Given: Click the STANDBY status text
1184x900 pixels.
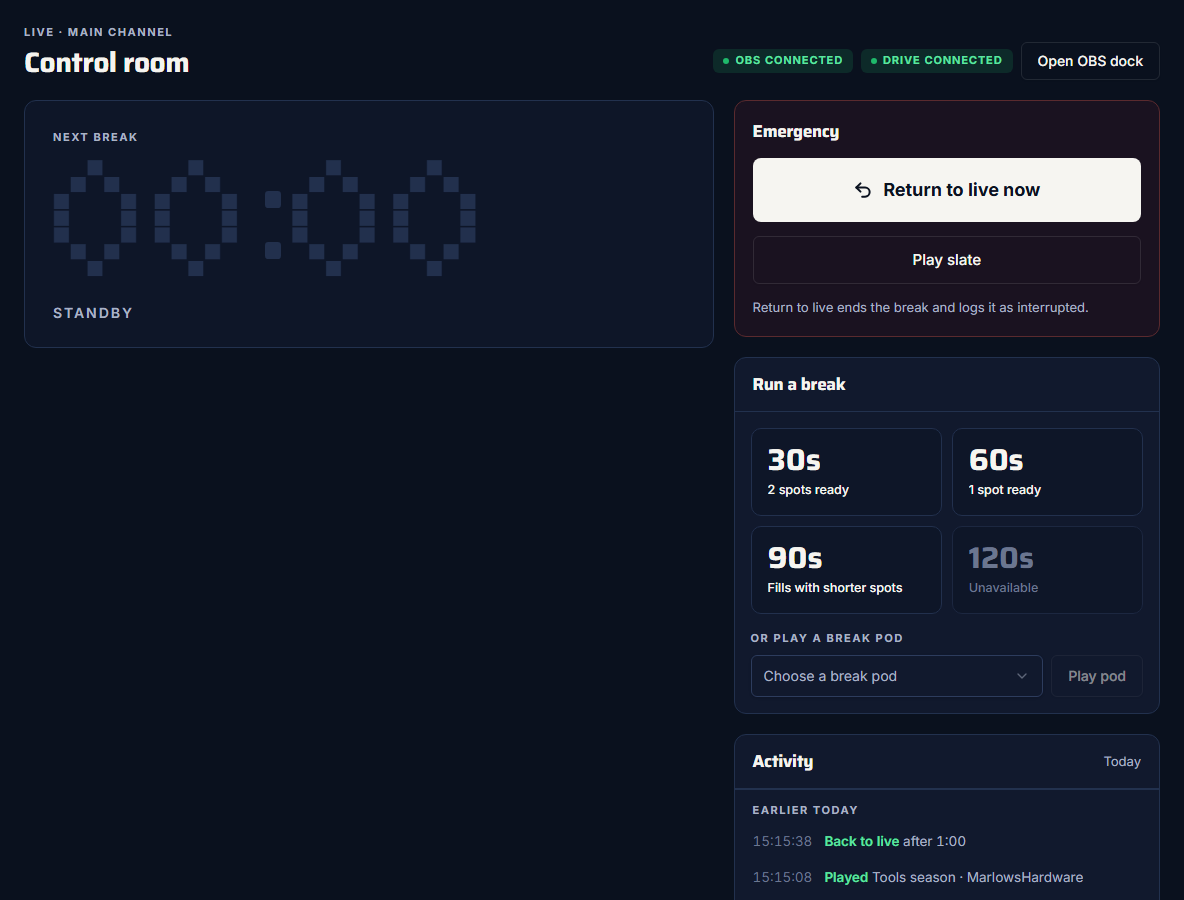Looking at the screenshot, I should click(93, 313).
